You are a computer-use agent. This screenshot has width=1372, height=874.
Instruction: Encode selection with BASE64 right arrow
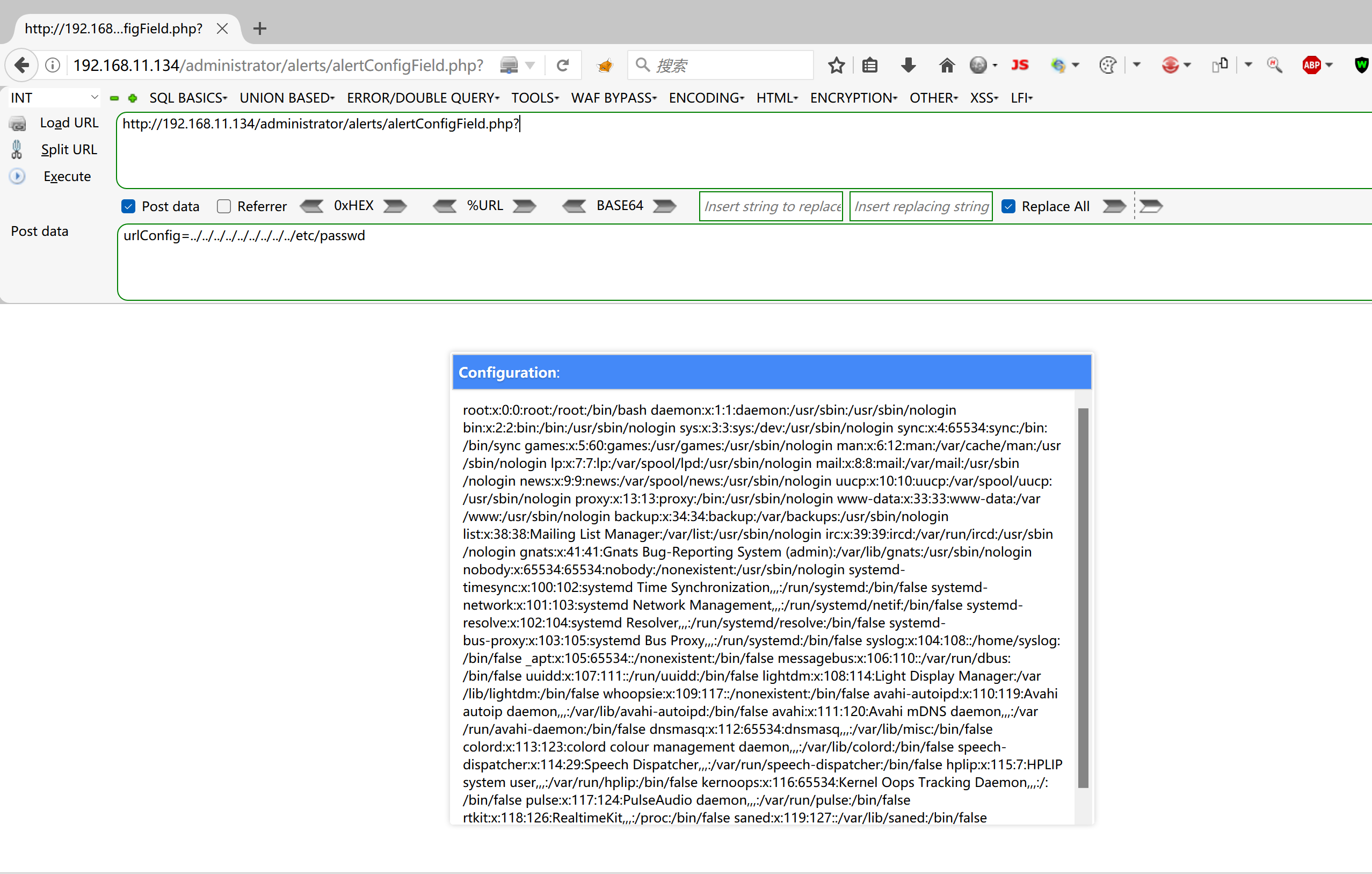tap(664, 206)
